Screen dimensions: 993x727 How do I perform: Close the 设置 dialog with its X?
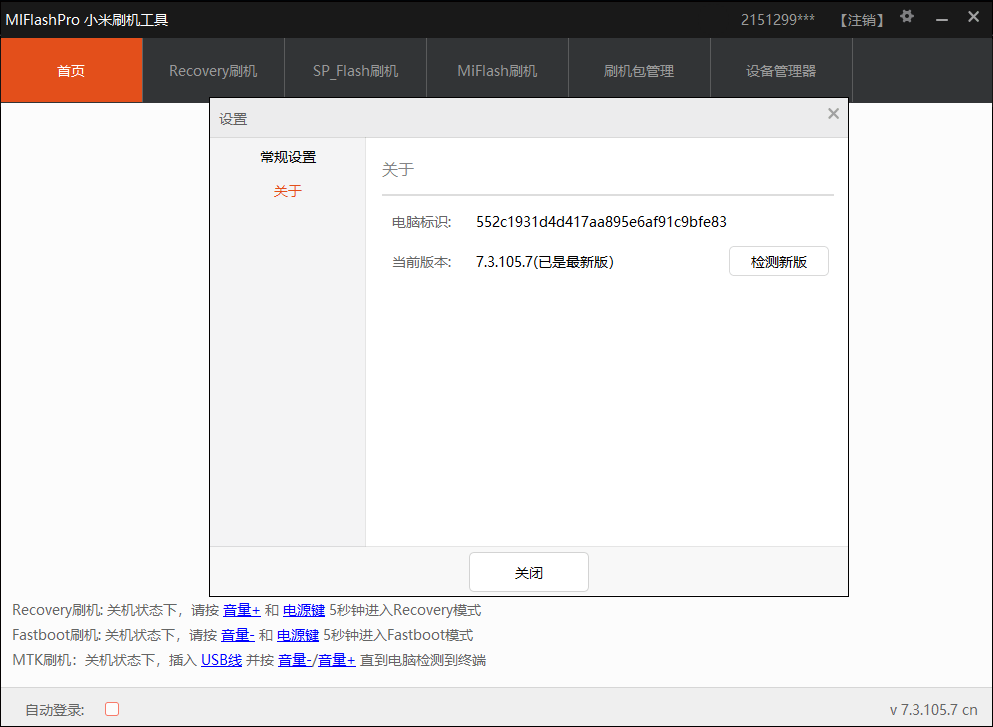(833, 113)
